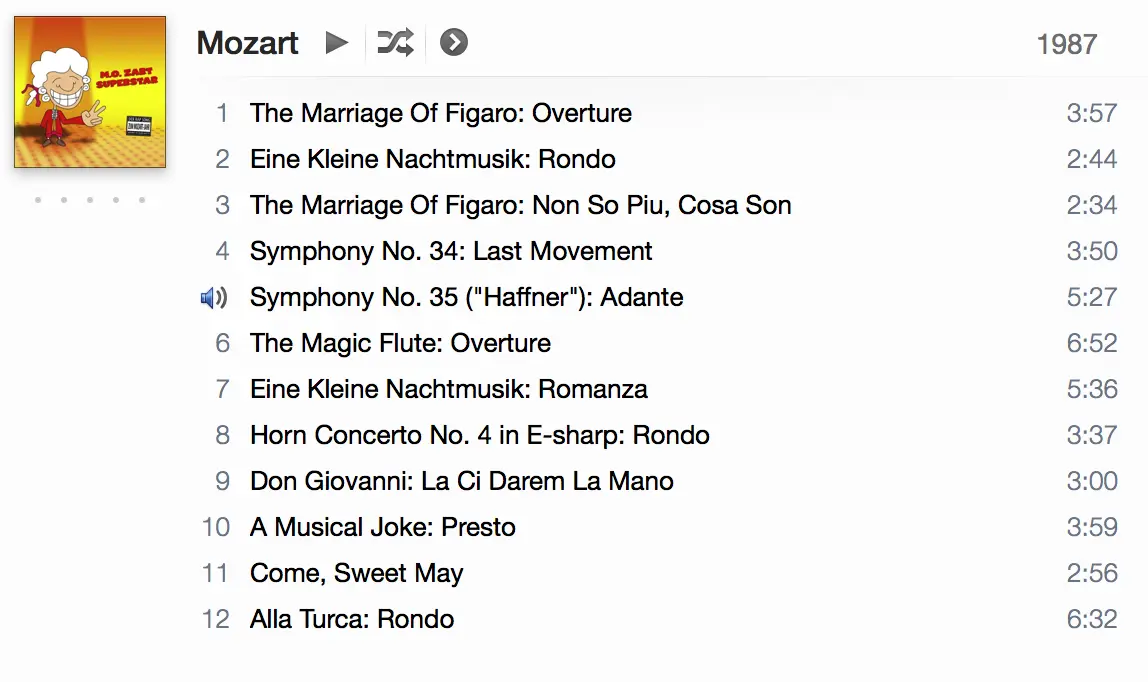This screenshot has height=682, width=1148.
Task: Select The Marriage Of Figaro: Overture
Action: 440,113
